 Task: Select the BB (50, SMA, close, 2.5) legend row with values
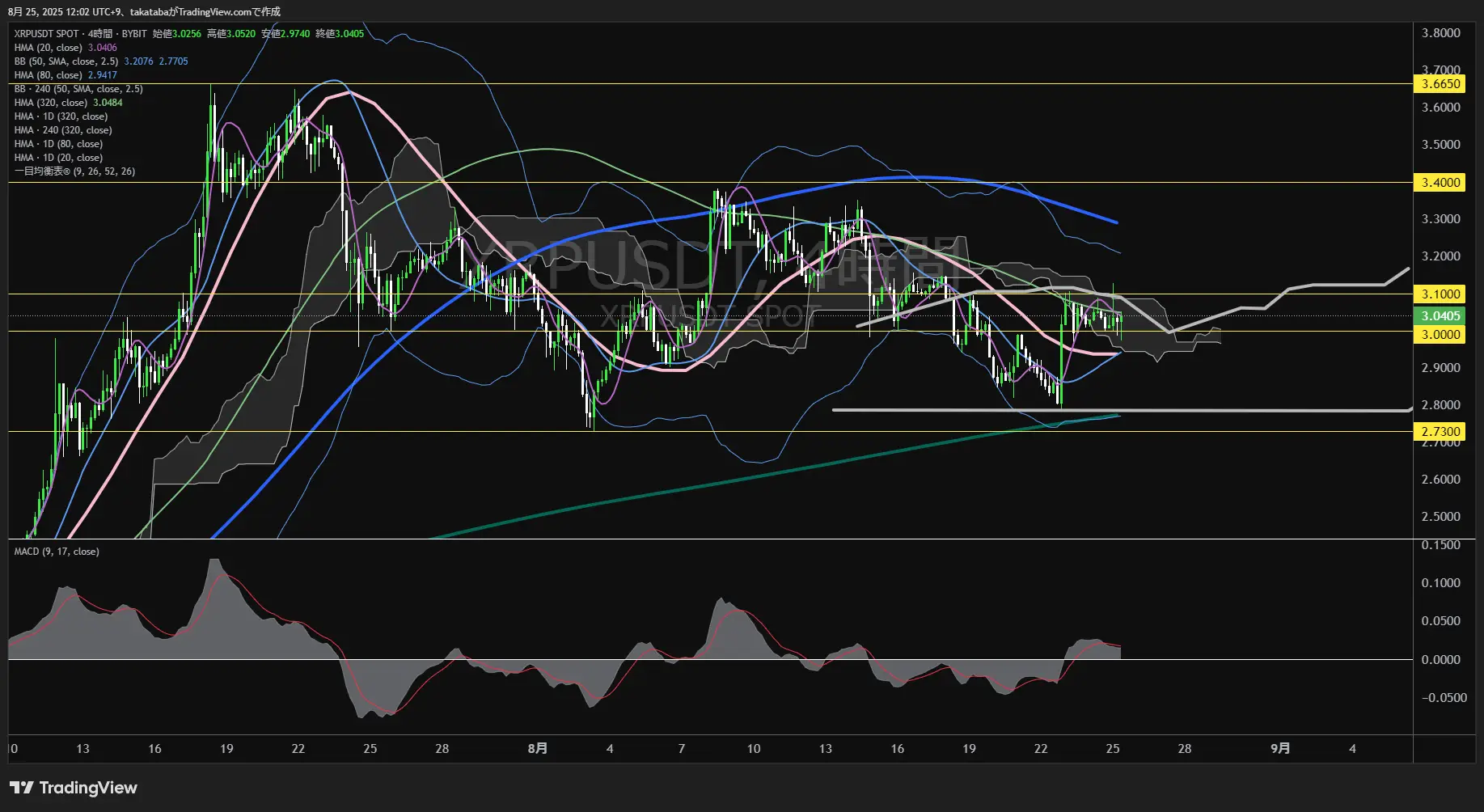click(x=101, y=61)
